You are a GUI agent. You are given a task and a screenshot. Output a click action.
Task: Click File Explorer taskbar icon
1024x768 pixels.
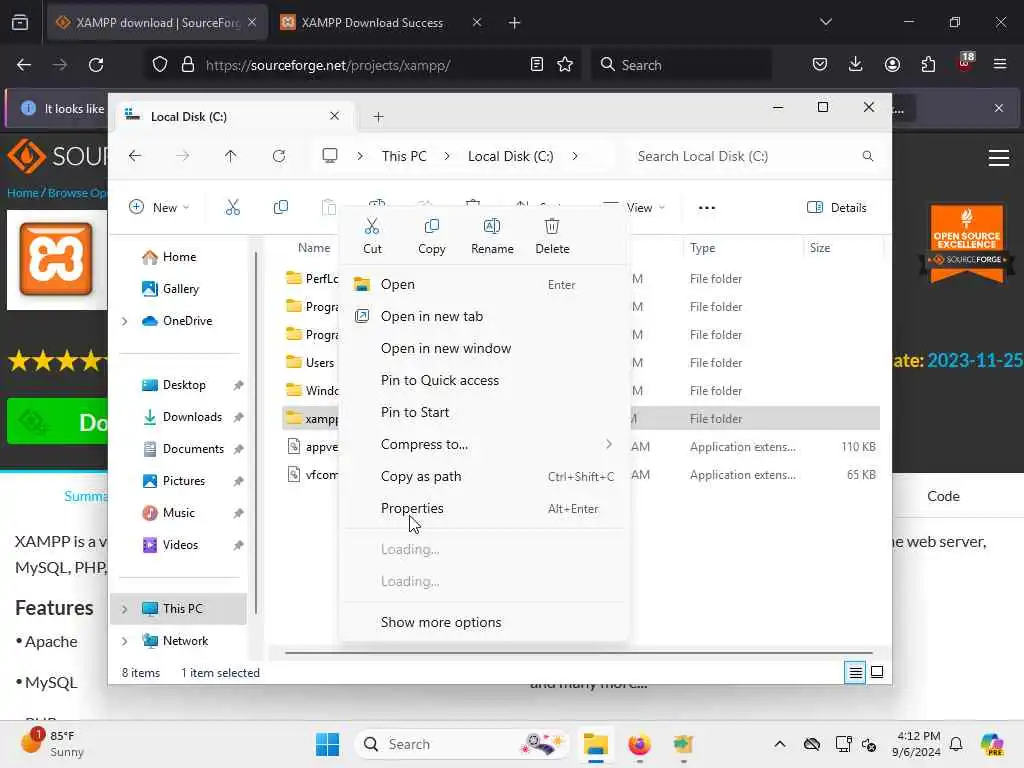coord(596,744)
